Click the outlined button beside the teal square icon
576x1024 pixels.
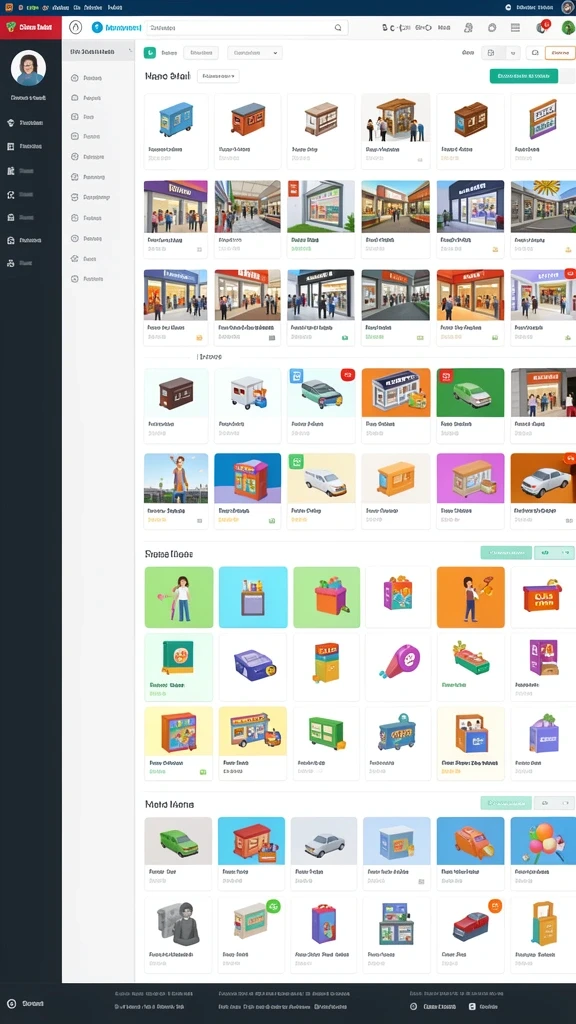click(201, 53)
